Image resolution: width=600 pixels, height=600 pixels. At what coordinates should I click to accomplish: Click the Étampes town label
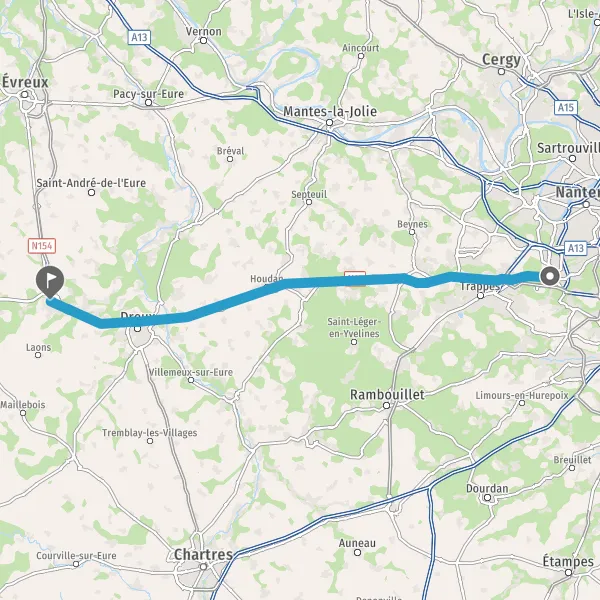click(x=568, y=561)
